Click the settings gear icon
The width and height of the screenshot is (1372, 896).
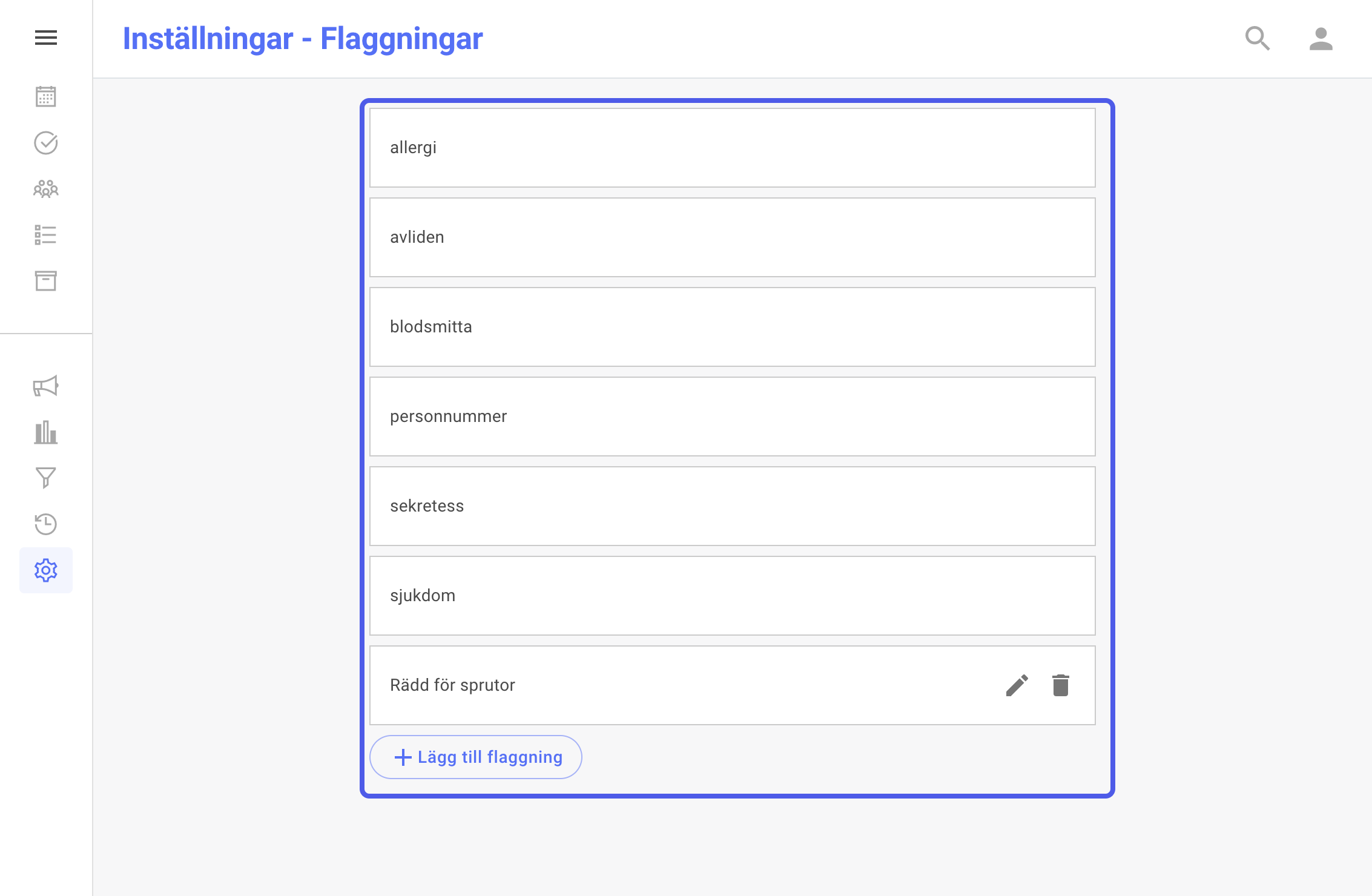(x=46, y=570)
